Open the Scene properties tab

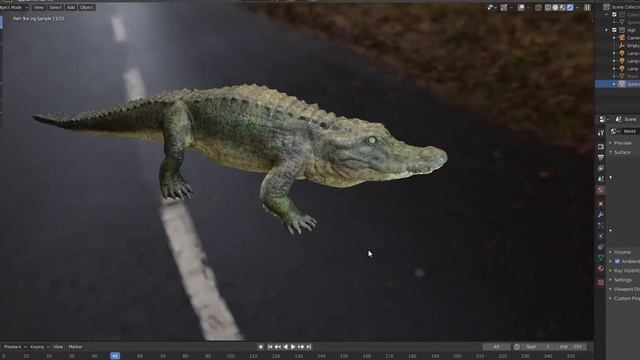[601, 179]
